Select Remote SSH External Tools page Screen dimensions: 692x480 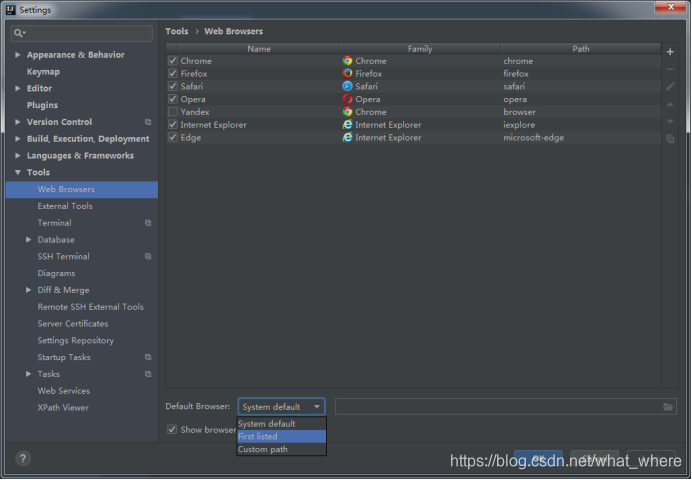pos(90,307)
